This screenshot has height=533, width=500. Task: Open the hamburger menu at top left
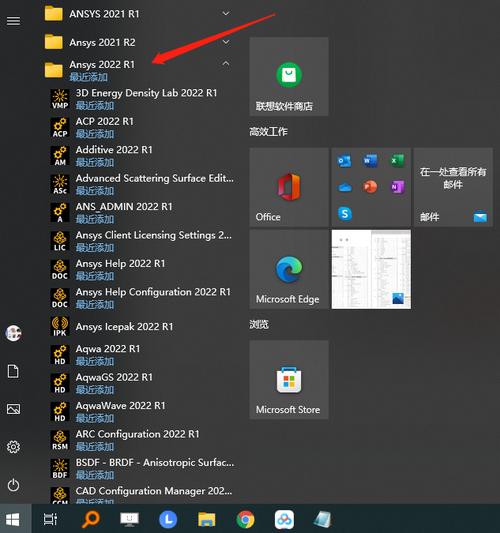[13, 21]
